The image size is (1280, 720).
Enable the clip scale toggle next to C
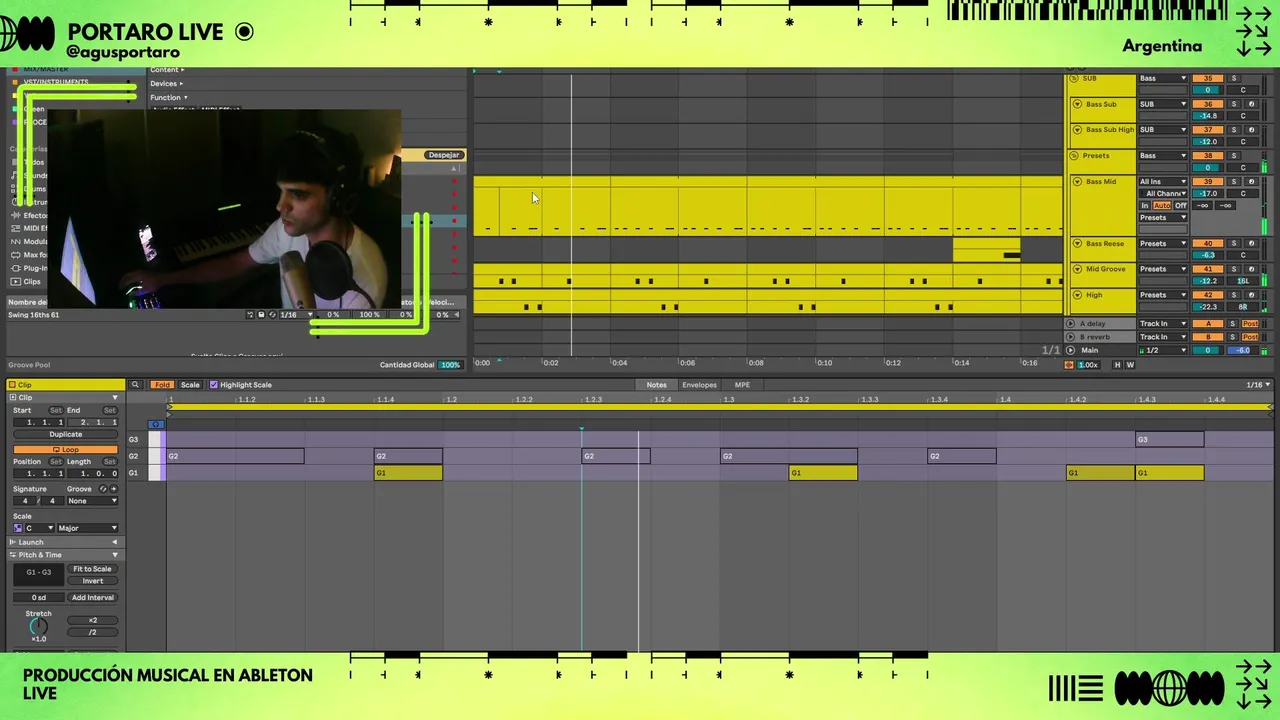tap(18, 528)
